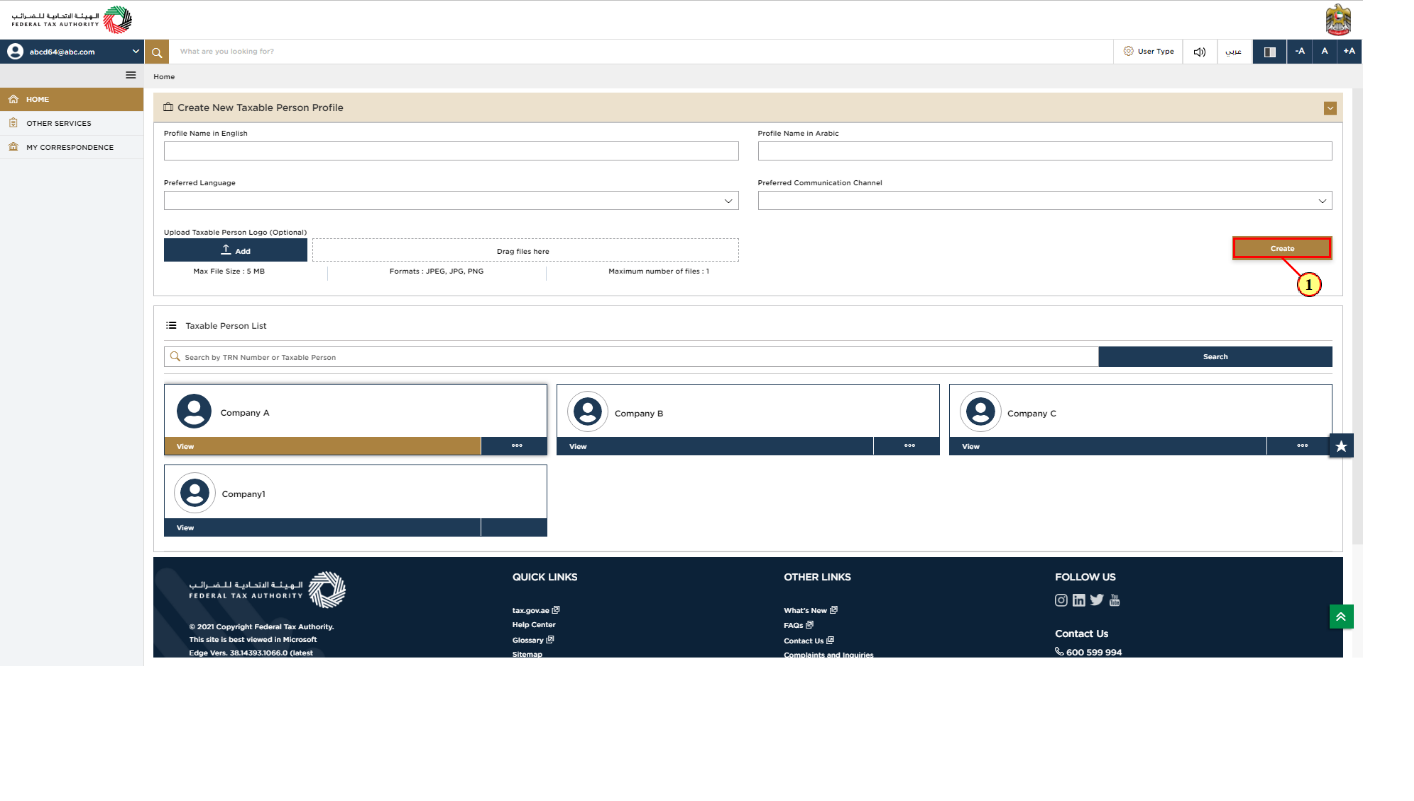This screenshot has width=1414, height=801.
Task: Click the Taxable Person List heading icon
Action: [x=171, y=326]
